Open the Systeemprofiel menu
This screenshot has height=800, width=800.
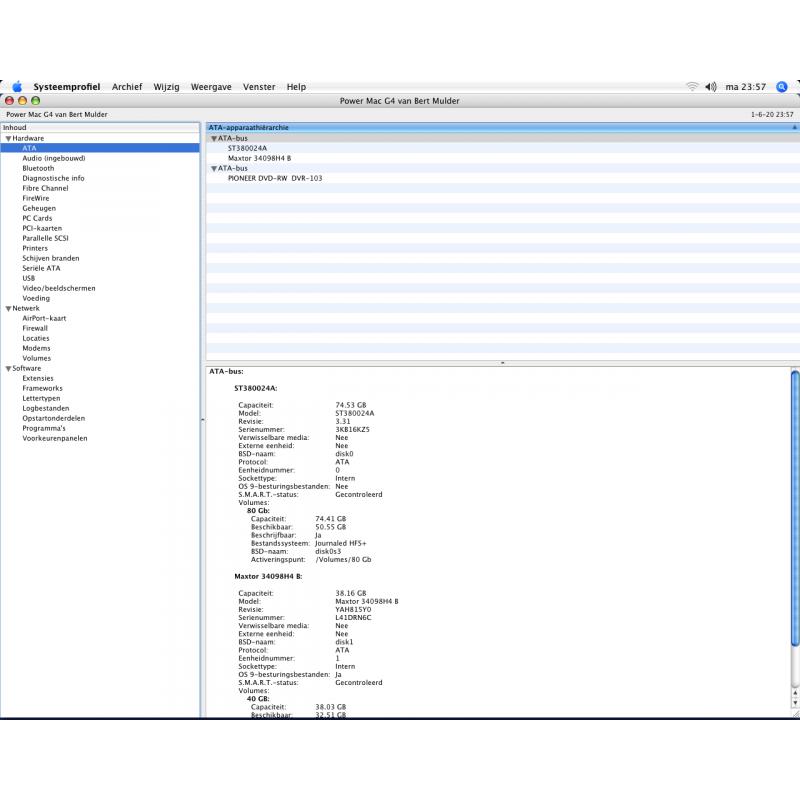click(67, 87)
